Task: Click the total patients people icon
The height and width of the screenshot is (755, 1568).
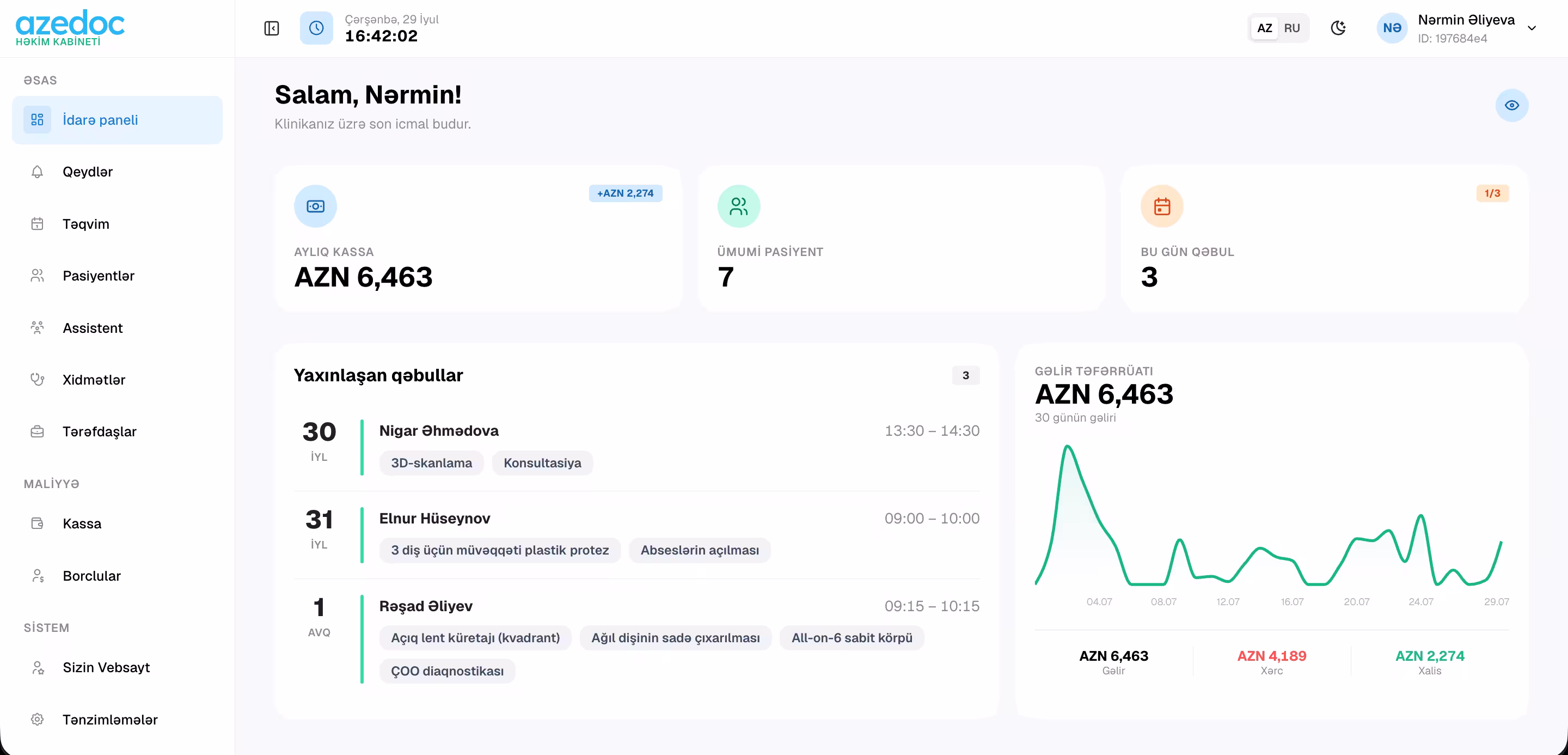Action: tap(738, 206)
